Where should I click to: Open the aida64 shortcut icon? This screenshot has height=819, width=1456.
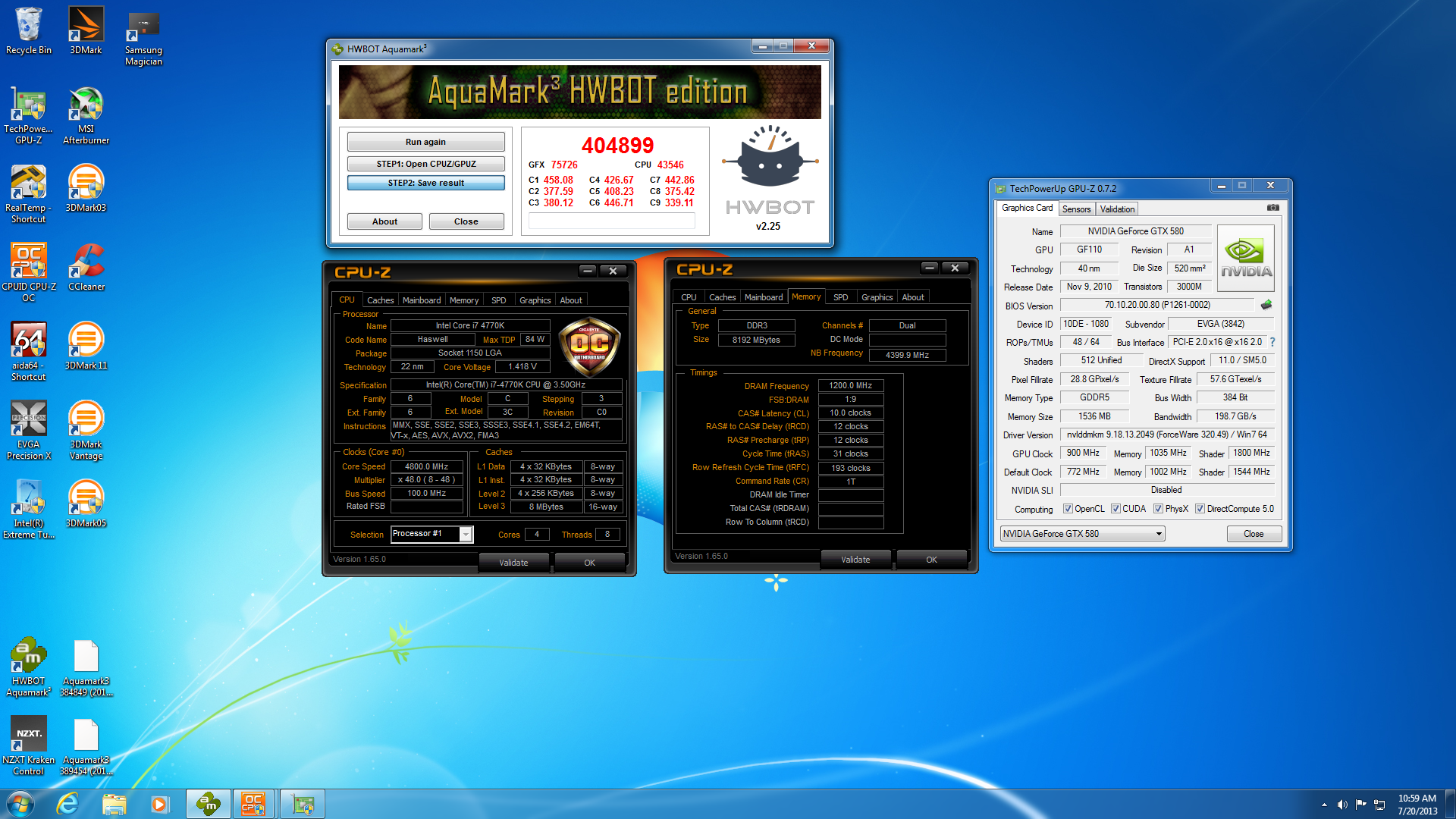pos(29,352)
